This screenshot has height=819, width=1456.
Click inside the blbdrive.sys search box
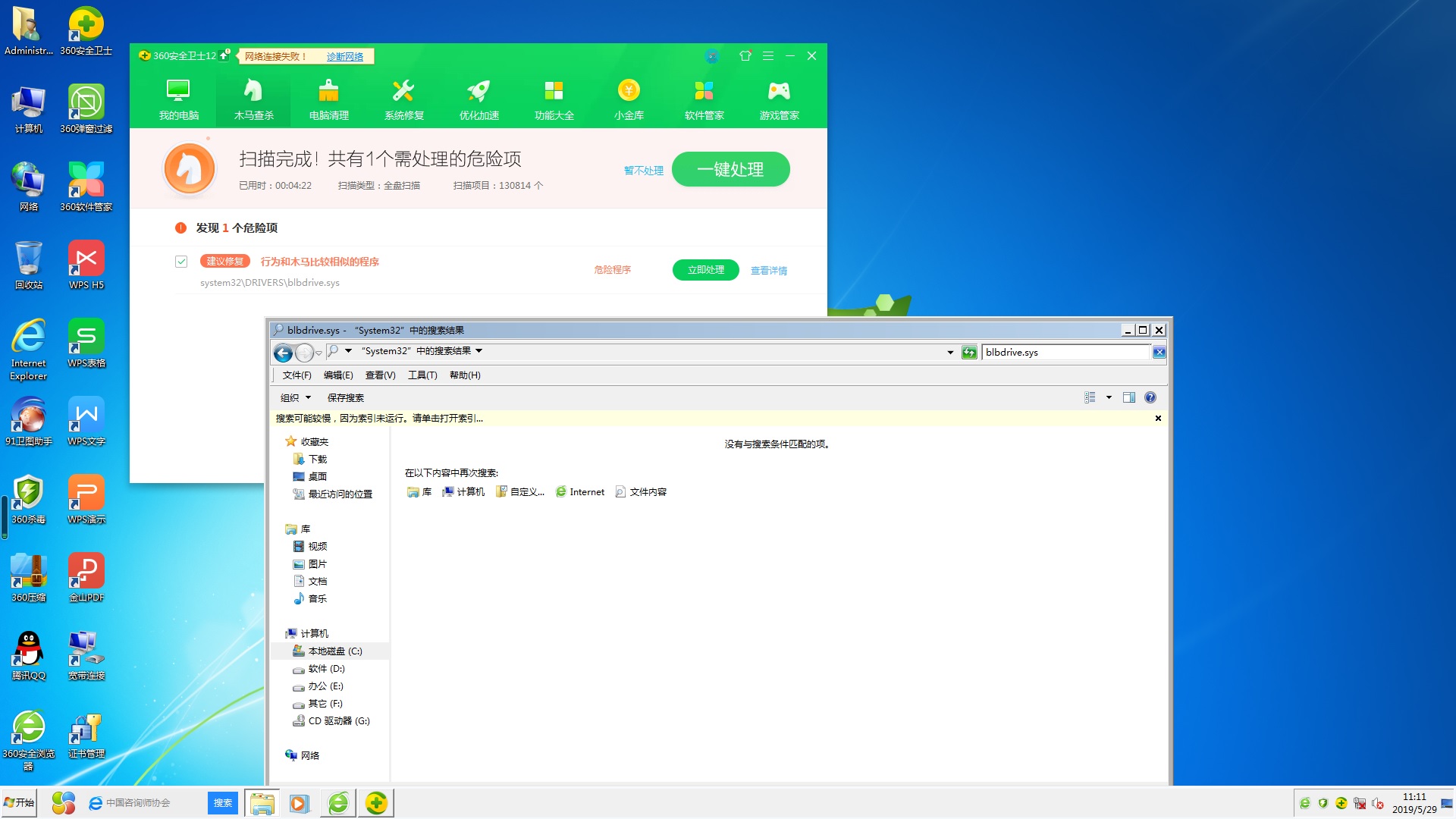[1062, 352]
